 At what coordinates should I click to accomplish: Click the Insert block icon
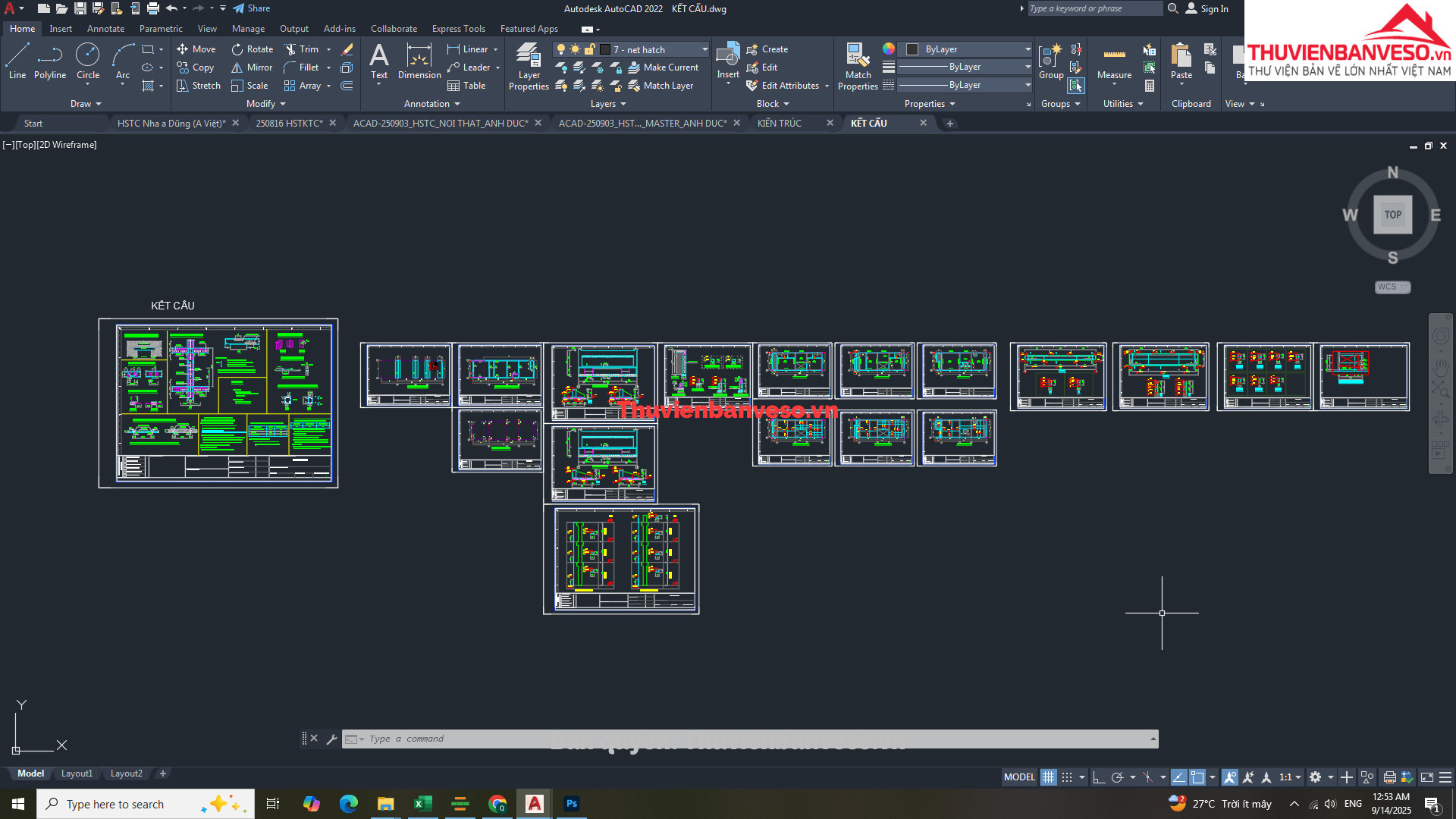[x=727, y=61]
